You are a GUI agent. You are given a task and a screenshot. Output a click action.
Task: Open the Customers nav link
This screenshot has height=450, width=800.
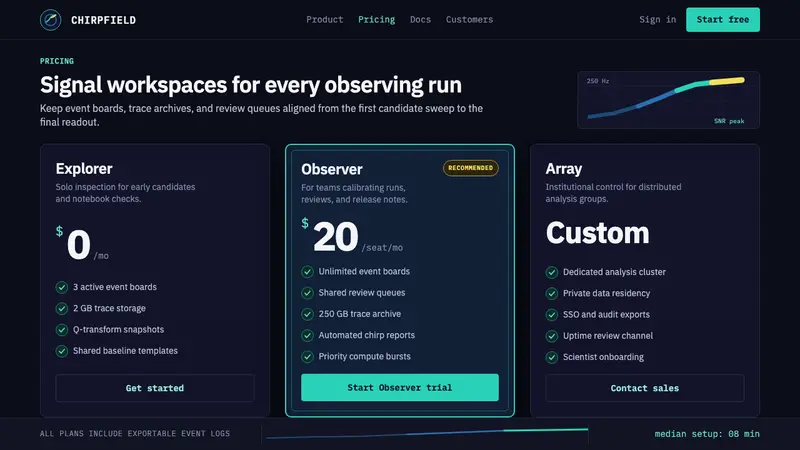click(469, 19)
